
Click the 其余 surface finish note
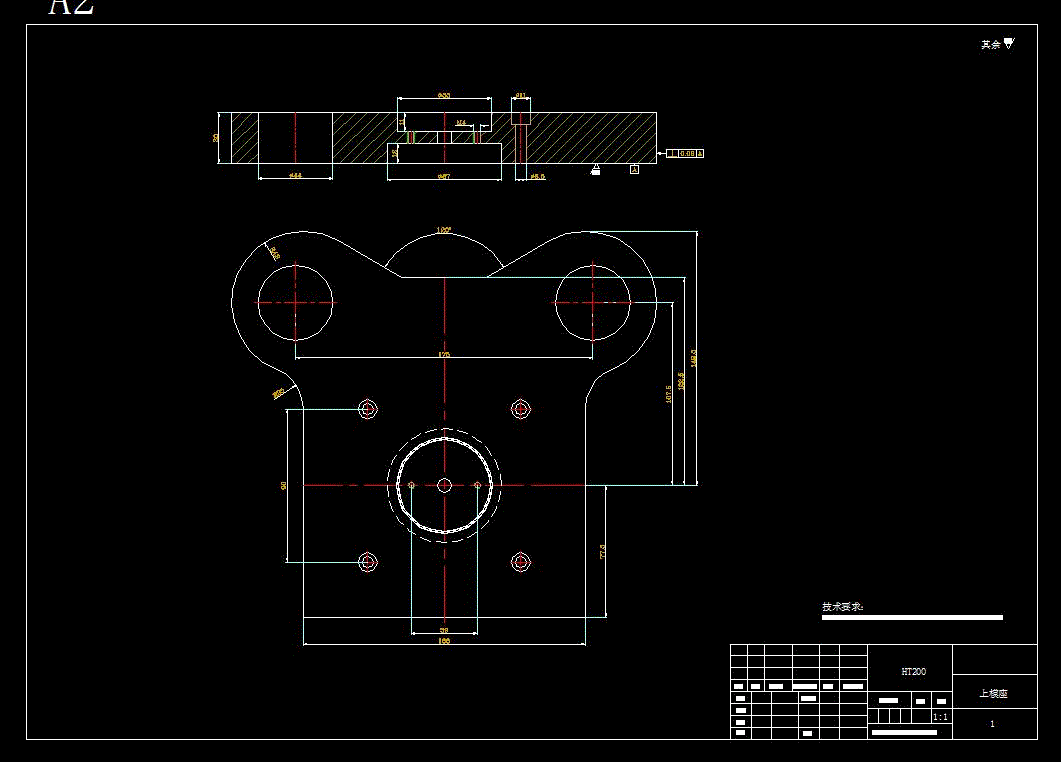point(991,45)
